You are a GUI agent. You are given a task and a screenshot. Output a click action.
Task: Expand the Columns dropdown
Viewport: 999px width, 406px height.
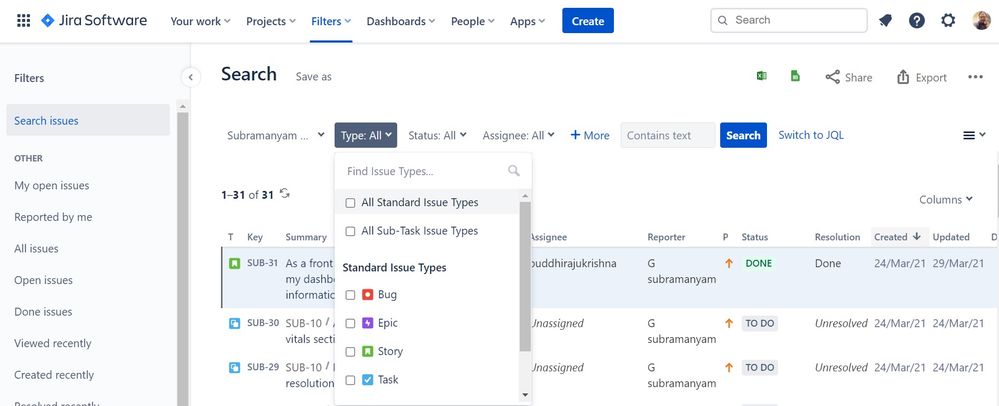point(945,200)
